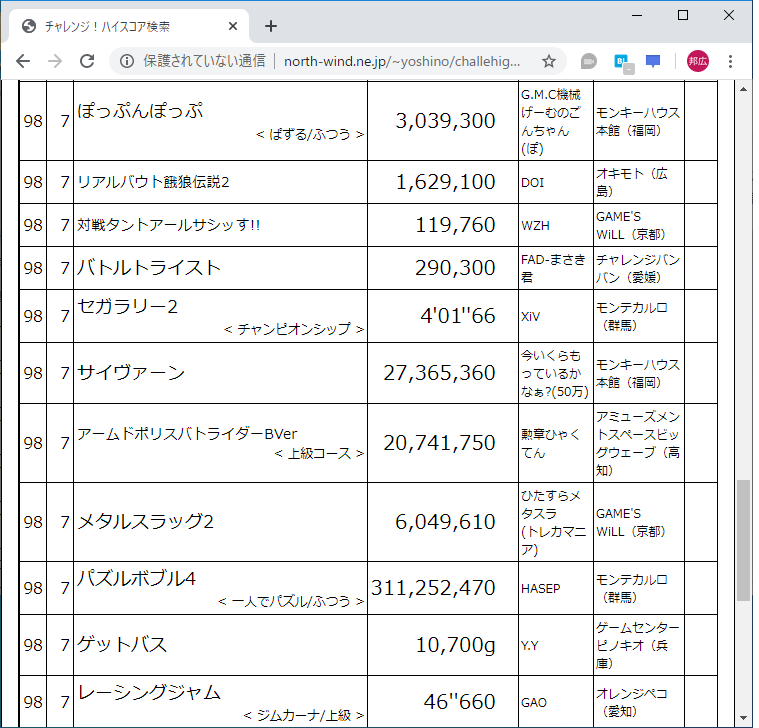Click the scrollbar down arrow
This screenshot has width=759, height=728.
(x=743, y=718)
